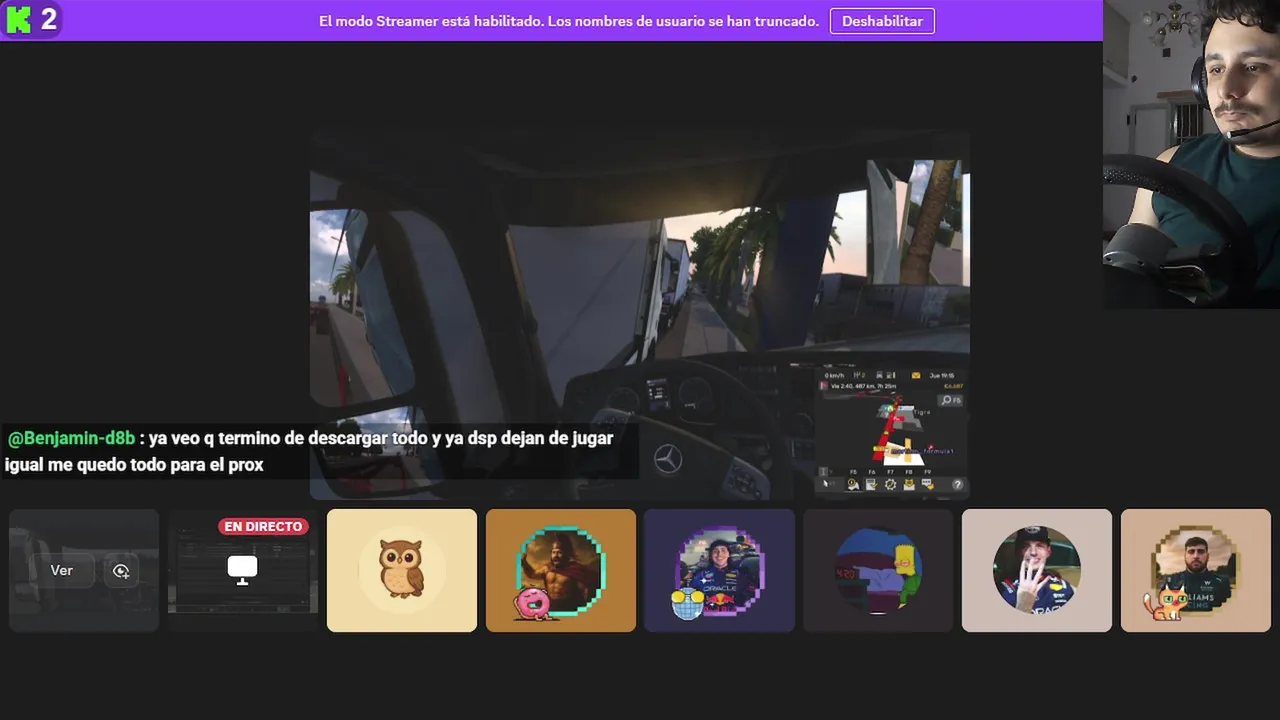Click the eye-plus icon beside Ver
The width and height of the screenshot is (1280, 720).
(121, 570)
